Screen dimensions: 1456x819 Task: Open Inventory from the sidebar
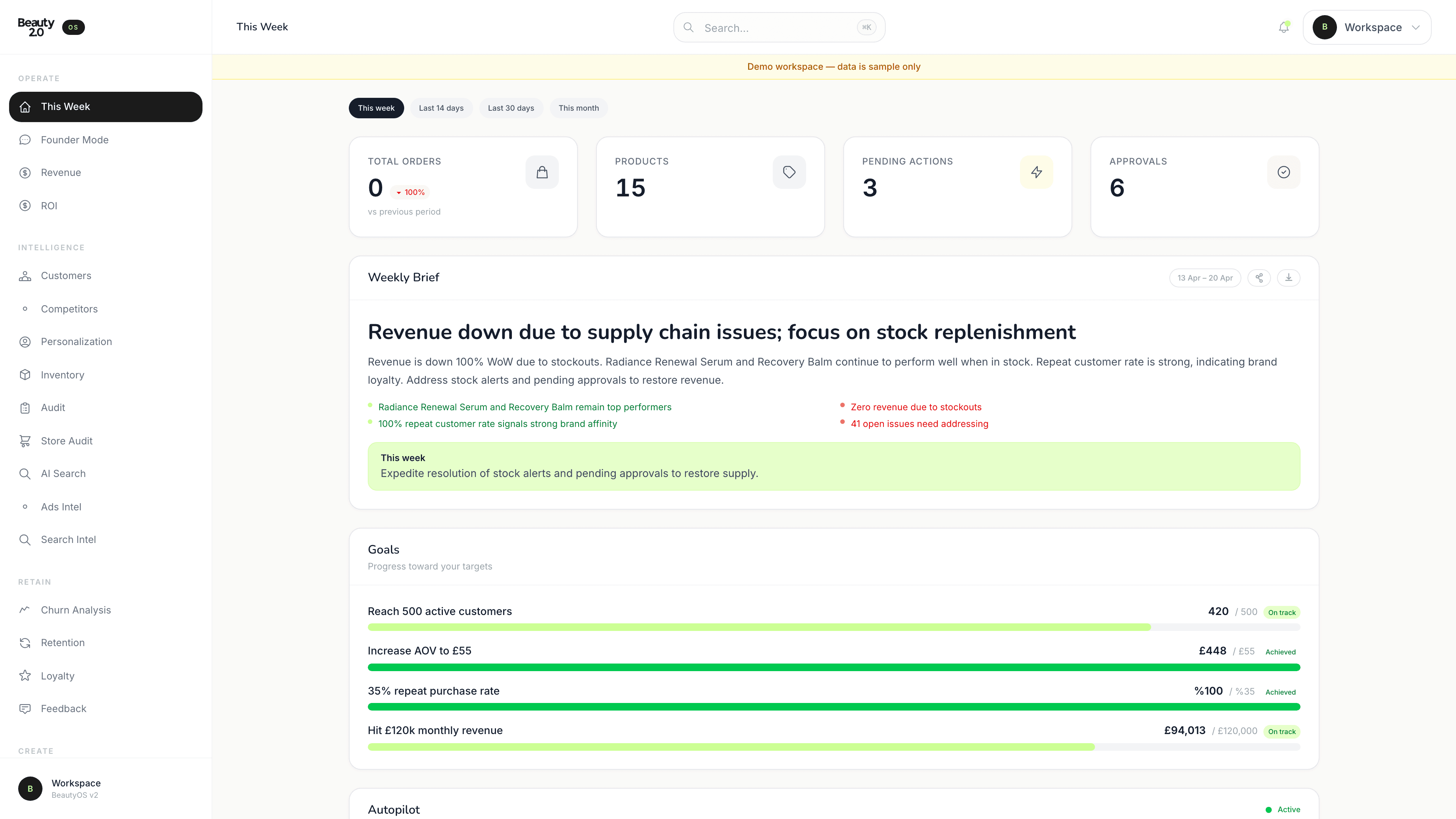click(106, 375)
